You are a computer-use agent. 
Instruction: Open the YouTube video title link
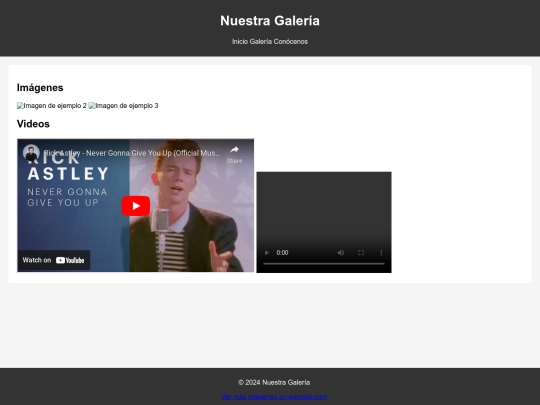click(x=132, y=153)
